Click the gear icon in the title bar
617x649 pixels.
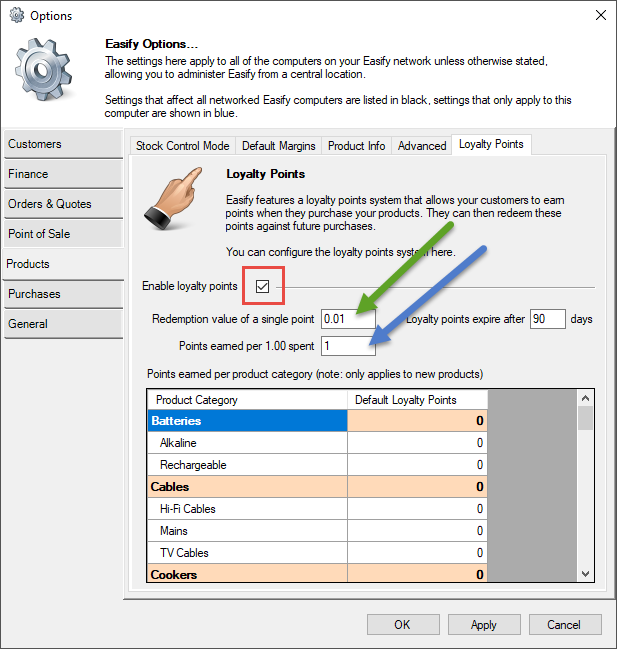click(16, 16)
